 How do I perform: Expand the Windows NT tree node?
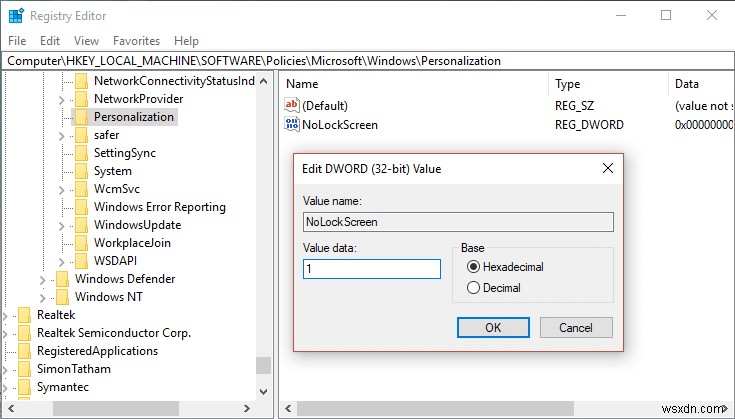click(x=43, y=297)
